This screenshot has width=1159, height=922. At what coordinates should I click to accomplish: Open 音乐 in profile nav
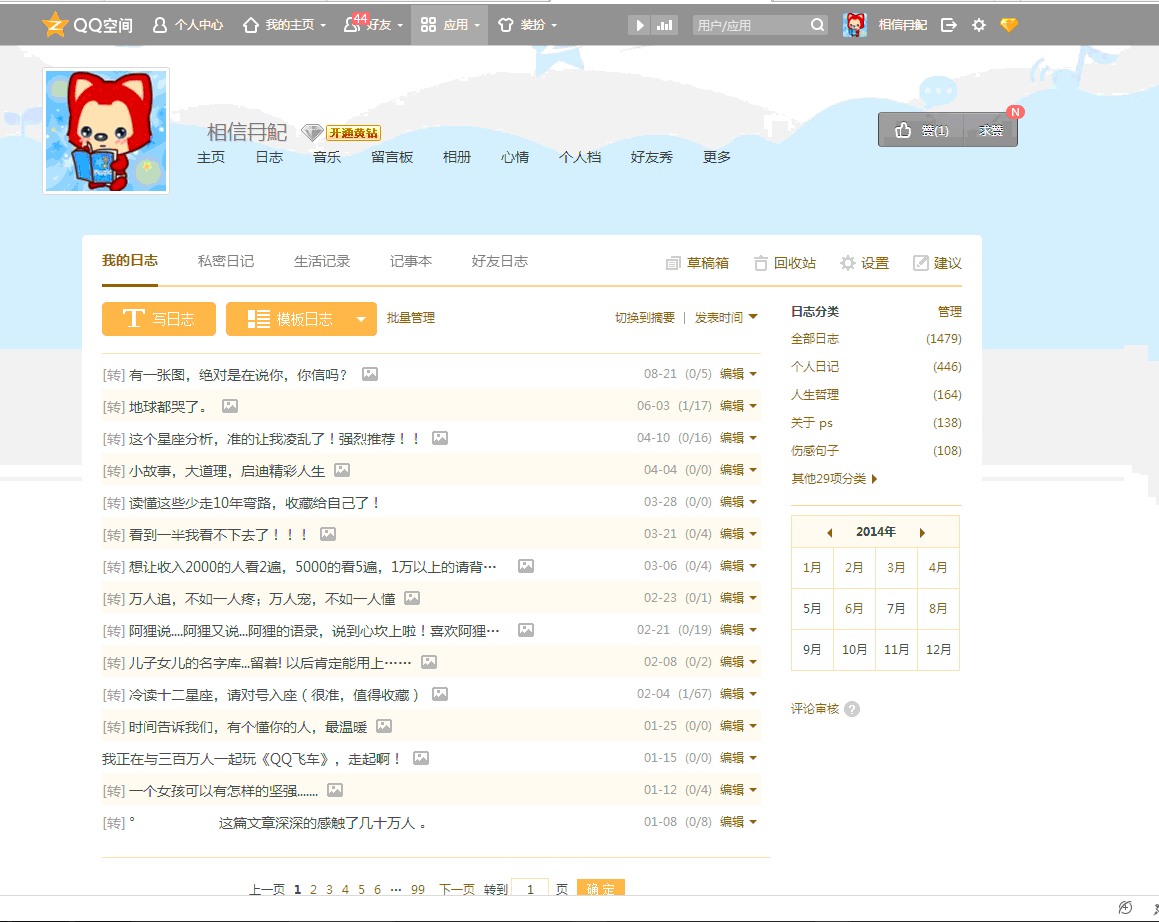click(x=327, y=157)
